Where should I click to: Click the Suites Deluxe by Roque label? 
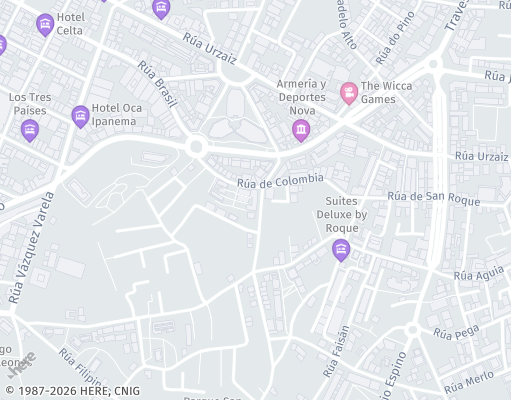point(342,215)
